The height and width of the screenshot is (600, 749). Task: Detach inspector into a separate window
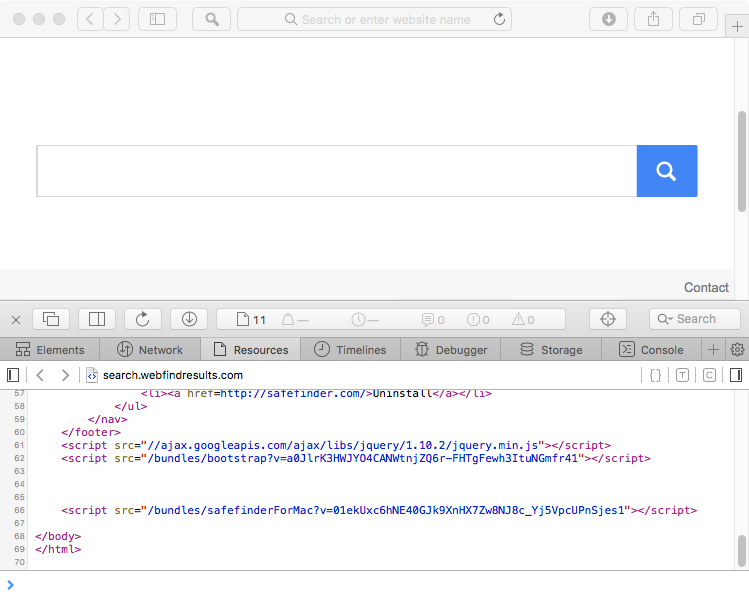click(51, 319)
